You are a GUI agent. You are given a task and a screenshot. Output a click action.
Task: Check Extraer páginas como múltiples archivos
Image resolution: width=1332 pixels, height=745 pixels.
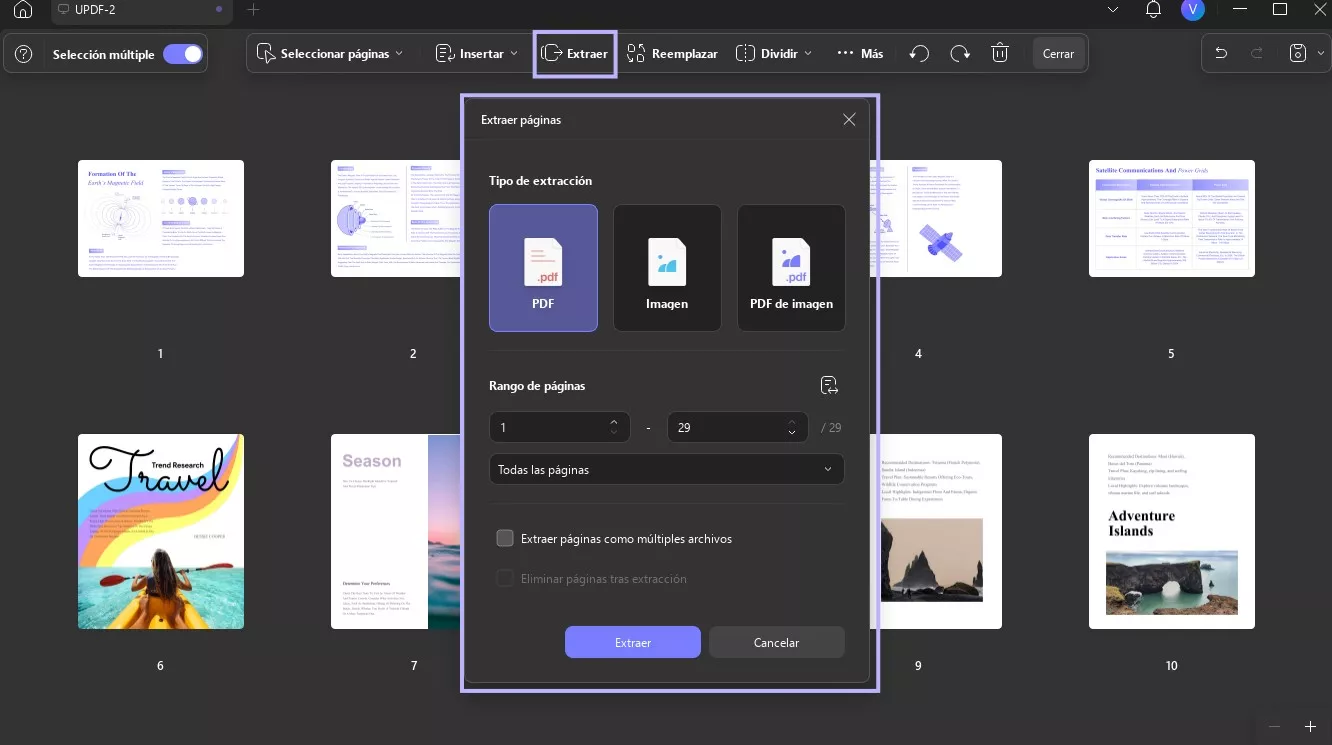(505, 539)
